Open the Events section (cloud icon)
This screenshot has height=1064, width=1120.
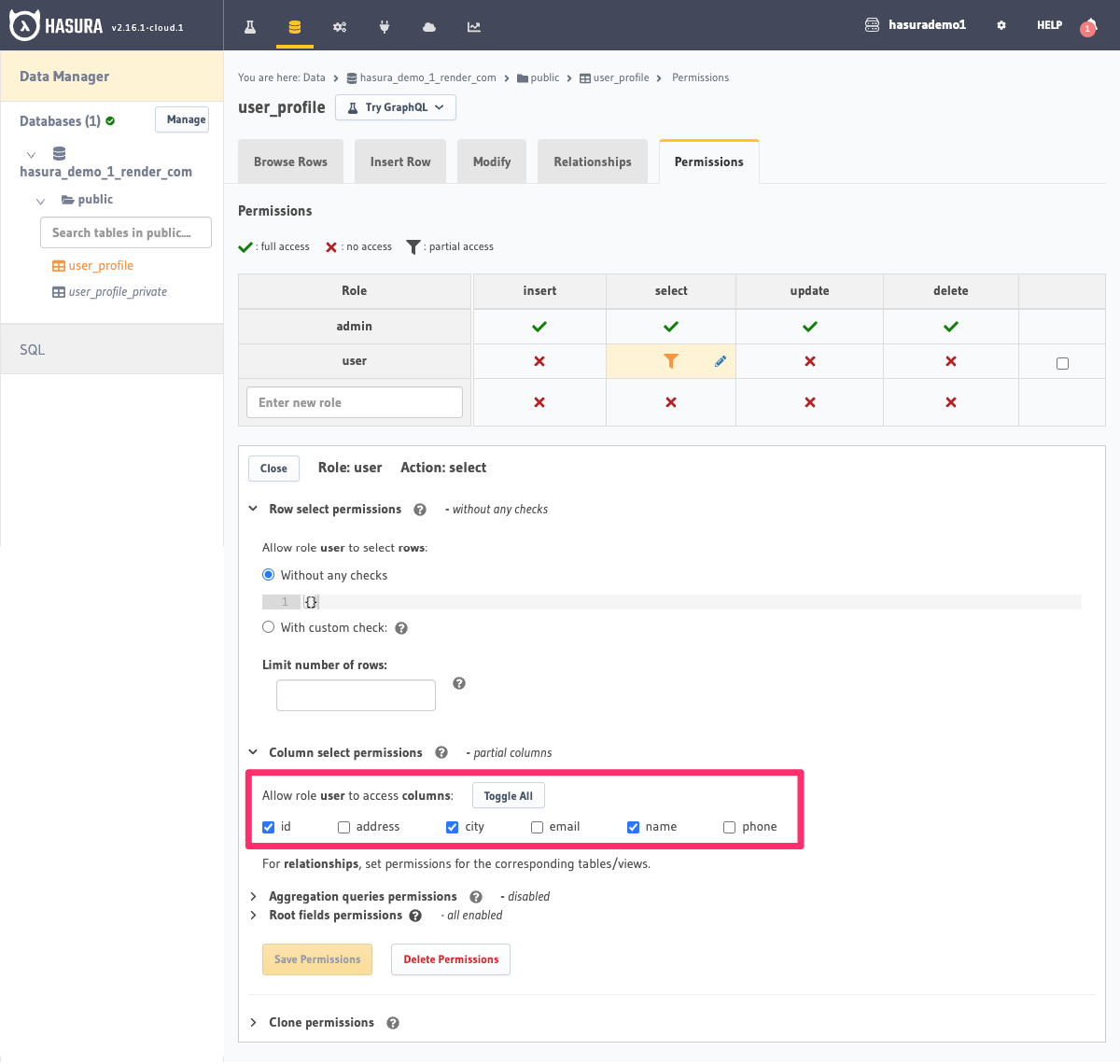(x=428, y=27)
